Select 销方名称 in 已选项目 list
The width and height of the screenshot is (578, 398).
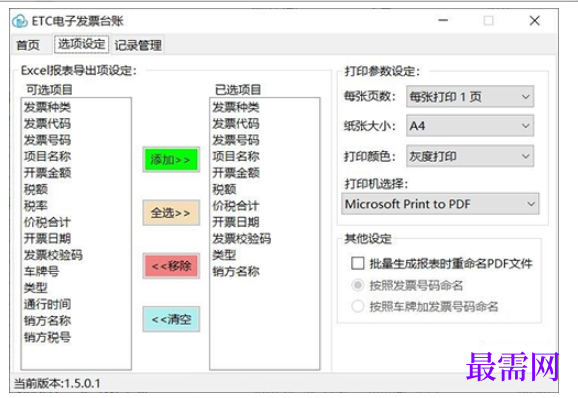236,271
